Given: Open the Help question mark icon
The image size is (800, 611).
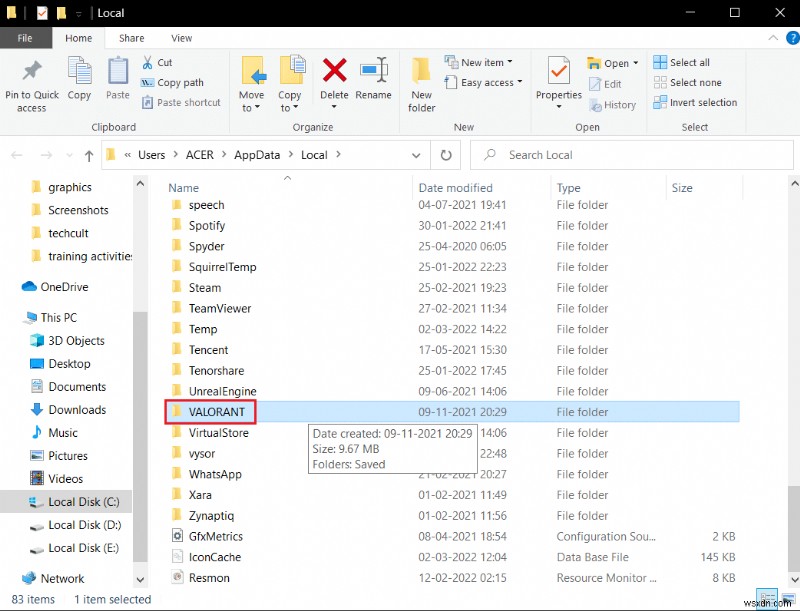Looking at the screenshot, I should click(792, 38).
